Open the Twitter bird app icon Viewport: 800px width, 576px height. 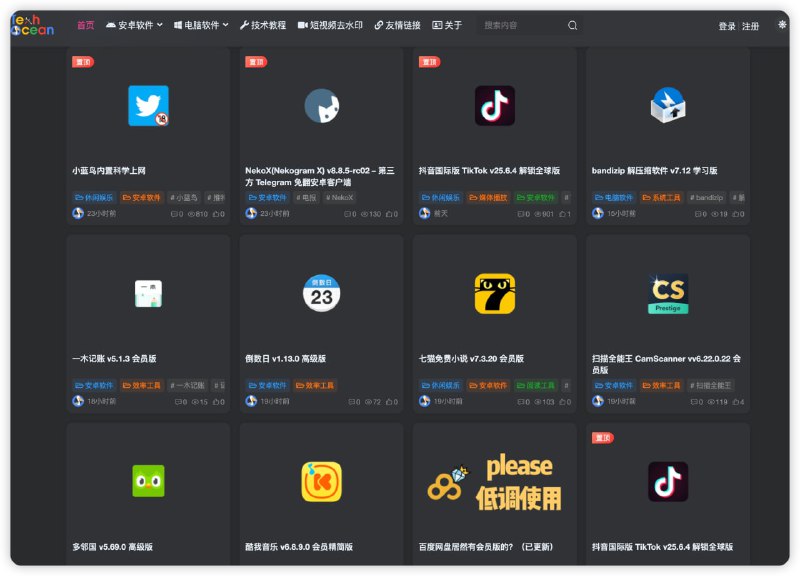(148, 106)
